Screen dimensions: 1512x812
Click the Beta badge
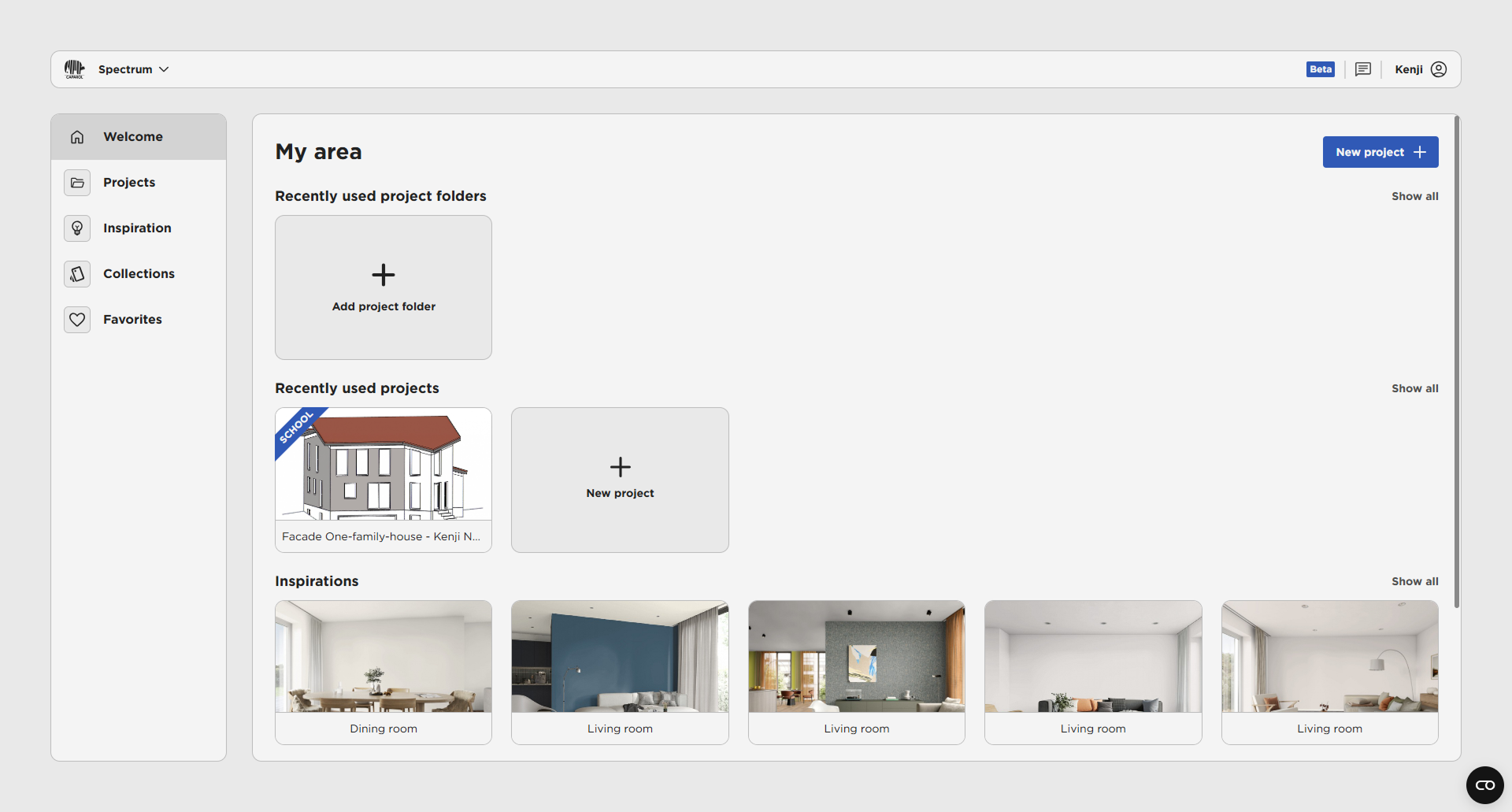(1320, 69)
